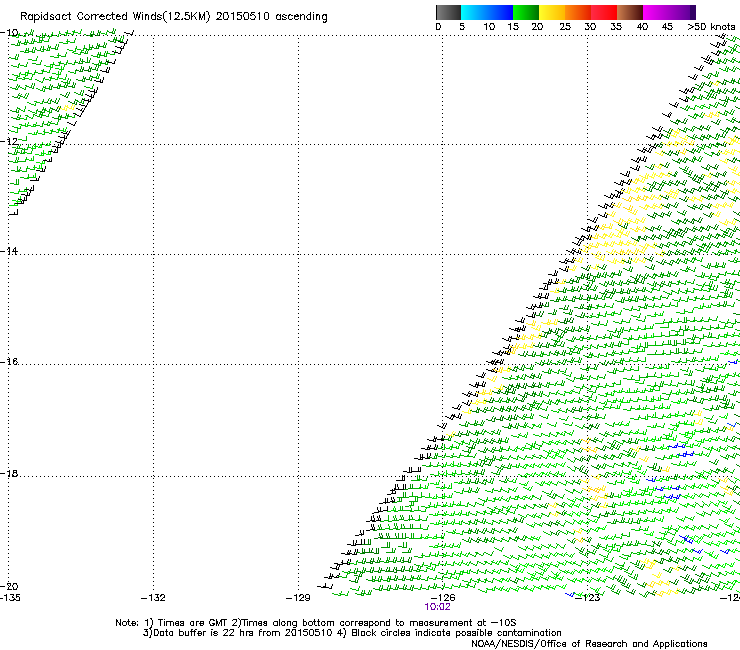Click the orange 25-30 knots legend swatch

point(578,12)
